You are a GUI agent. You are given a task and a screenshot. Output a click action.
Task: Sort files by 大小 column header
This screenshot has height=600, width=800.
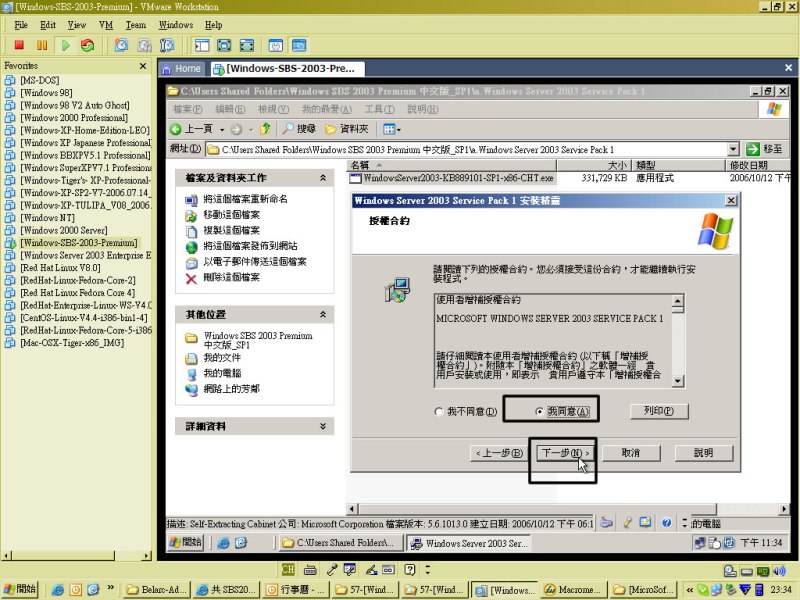pos(594,165)
